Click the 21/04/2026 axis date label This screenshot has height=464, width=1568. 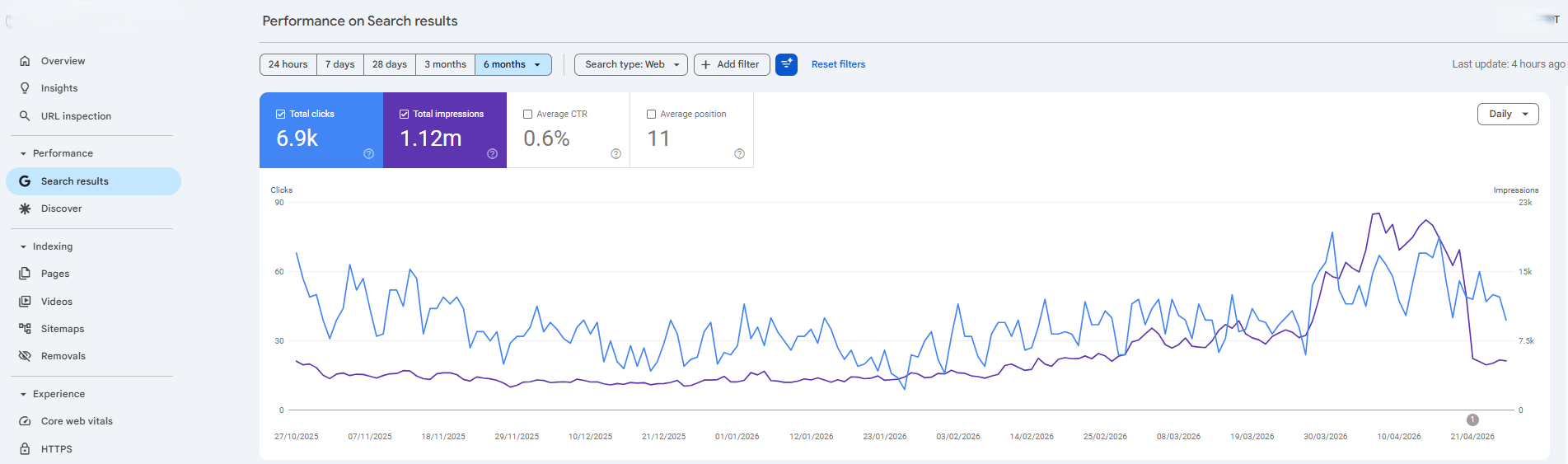click(1472, 437)
